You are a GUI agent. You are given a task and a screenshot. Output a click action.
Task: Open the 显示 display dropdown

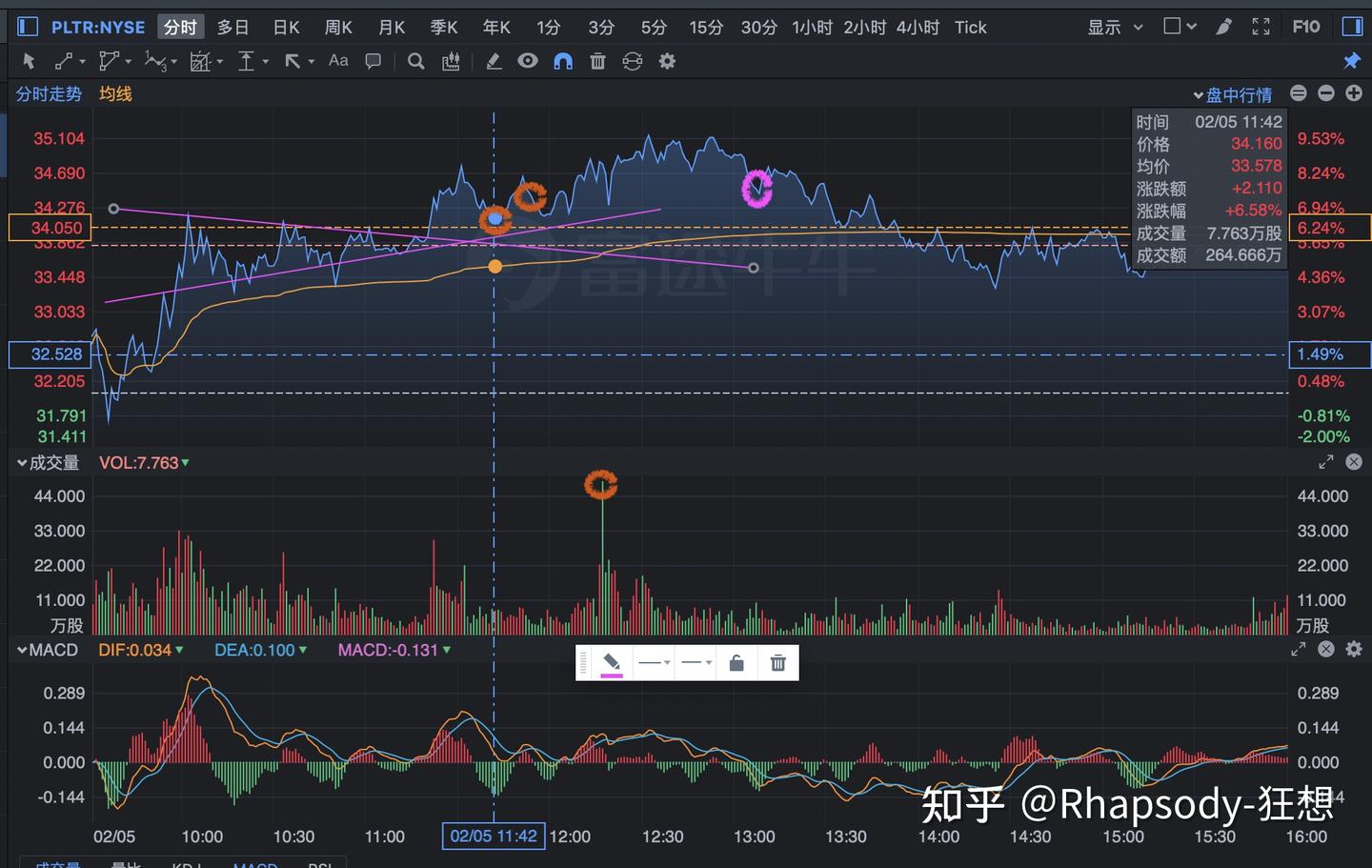[1115, 27]
